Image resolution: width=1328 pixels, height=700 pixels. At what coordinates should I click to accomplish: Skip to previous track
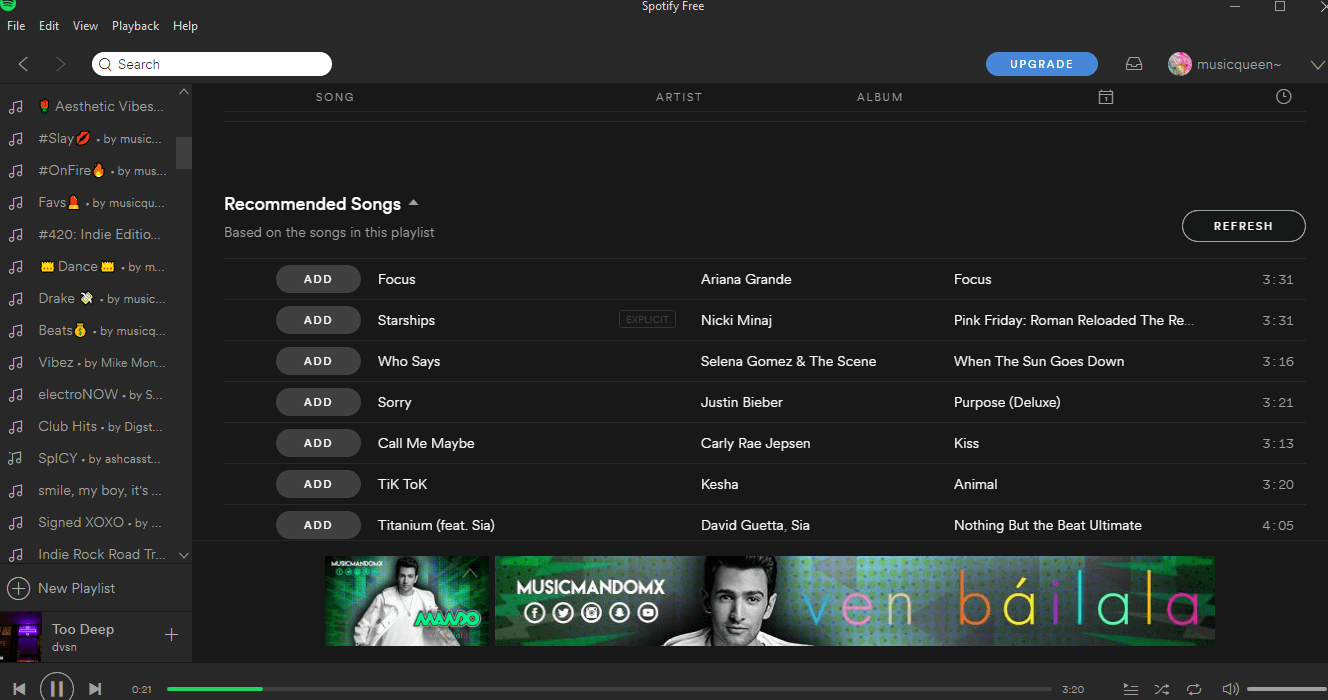coord(19,688)
